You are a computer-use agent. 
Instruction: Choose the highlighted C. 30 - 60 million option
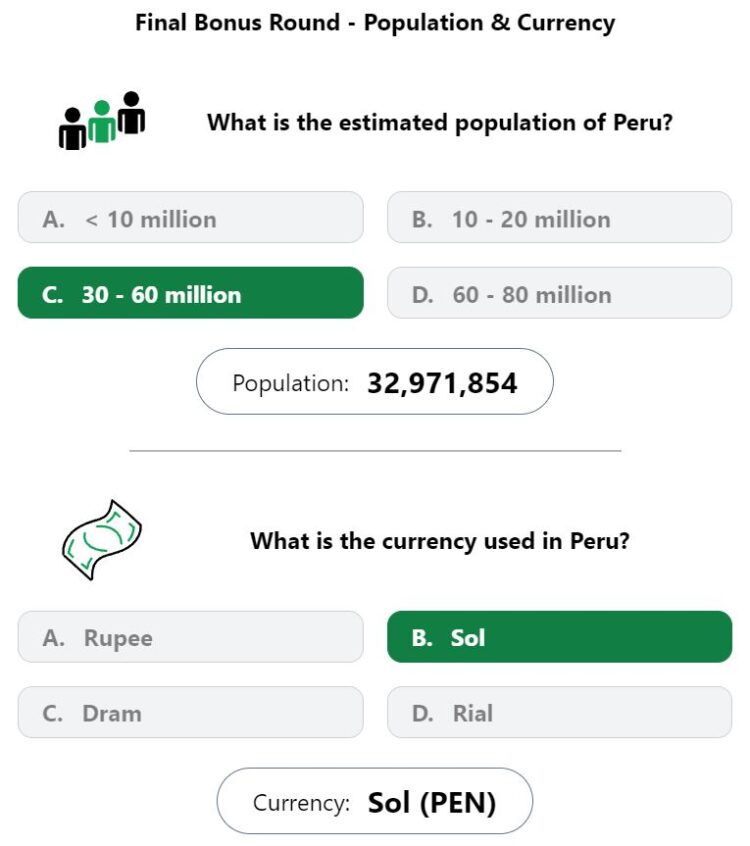(x=190, y=292)
